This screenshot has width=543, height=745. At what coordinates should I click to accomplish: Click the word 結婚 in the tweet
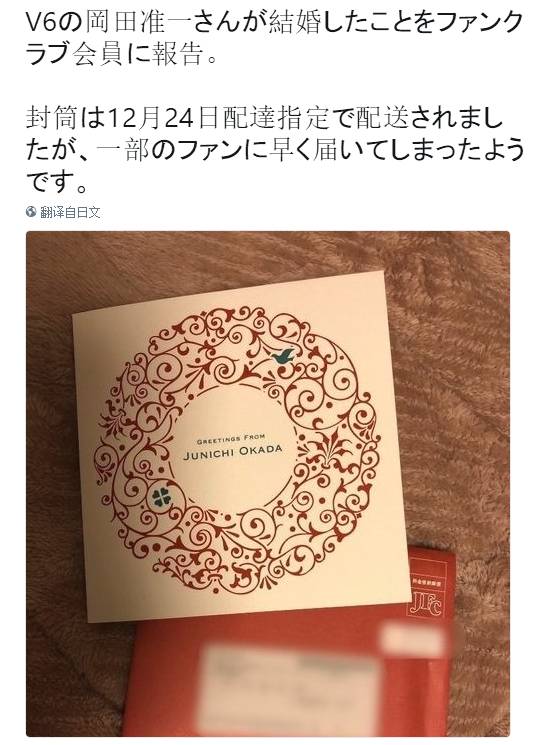295,23
